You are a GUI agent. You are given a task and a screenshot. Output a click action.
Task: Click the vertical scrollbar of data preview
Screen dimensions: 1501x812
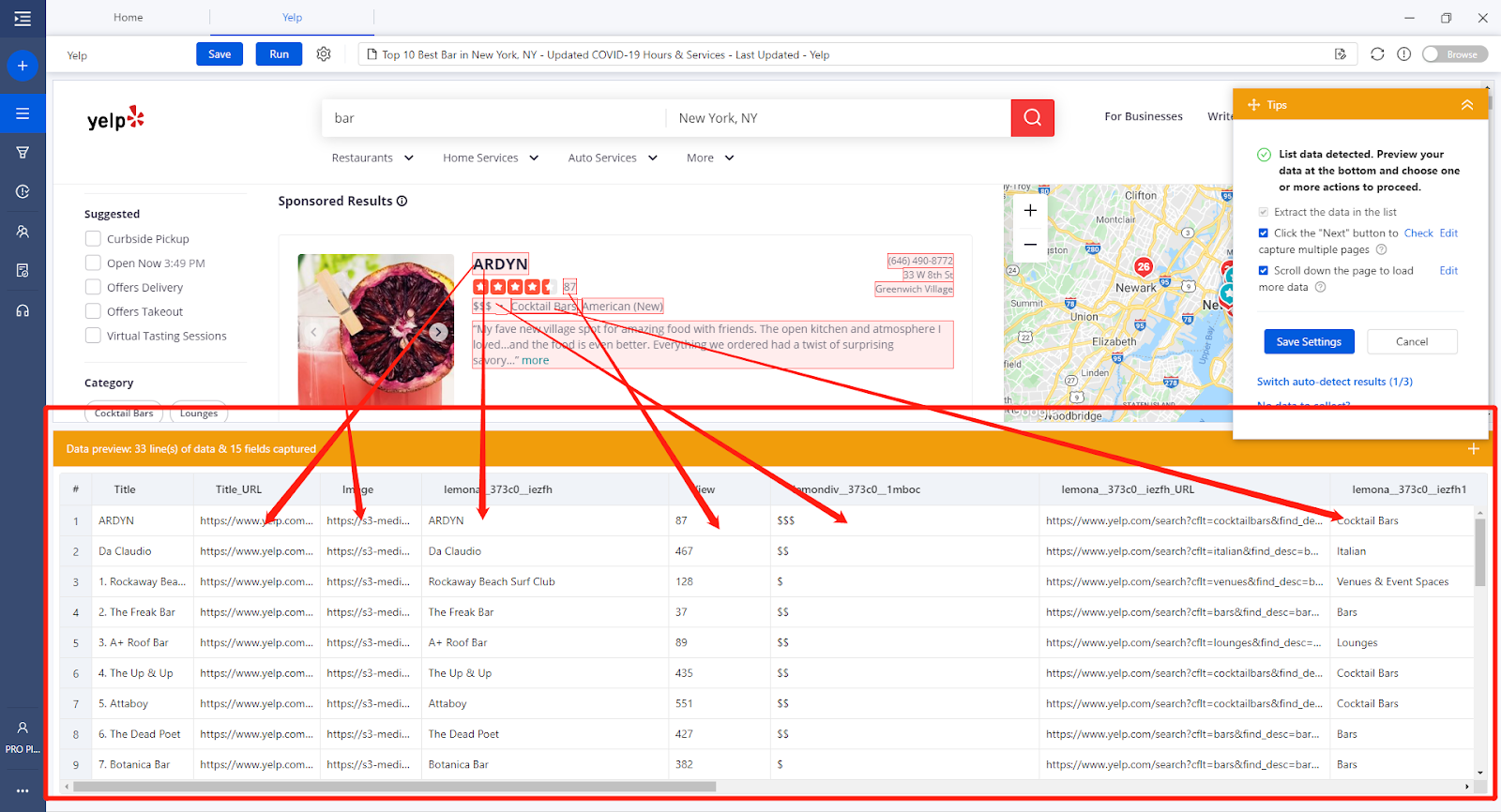click(1480, 551)
